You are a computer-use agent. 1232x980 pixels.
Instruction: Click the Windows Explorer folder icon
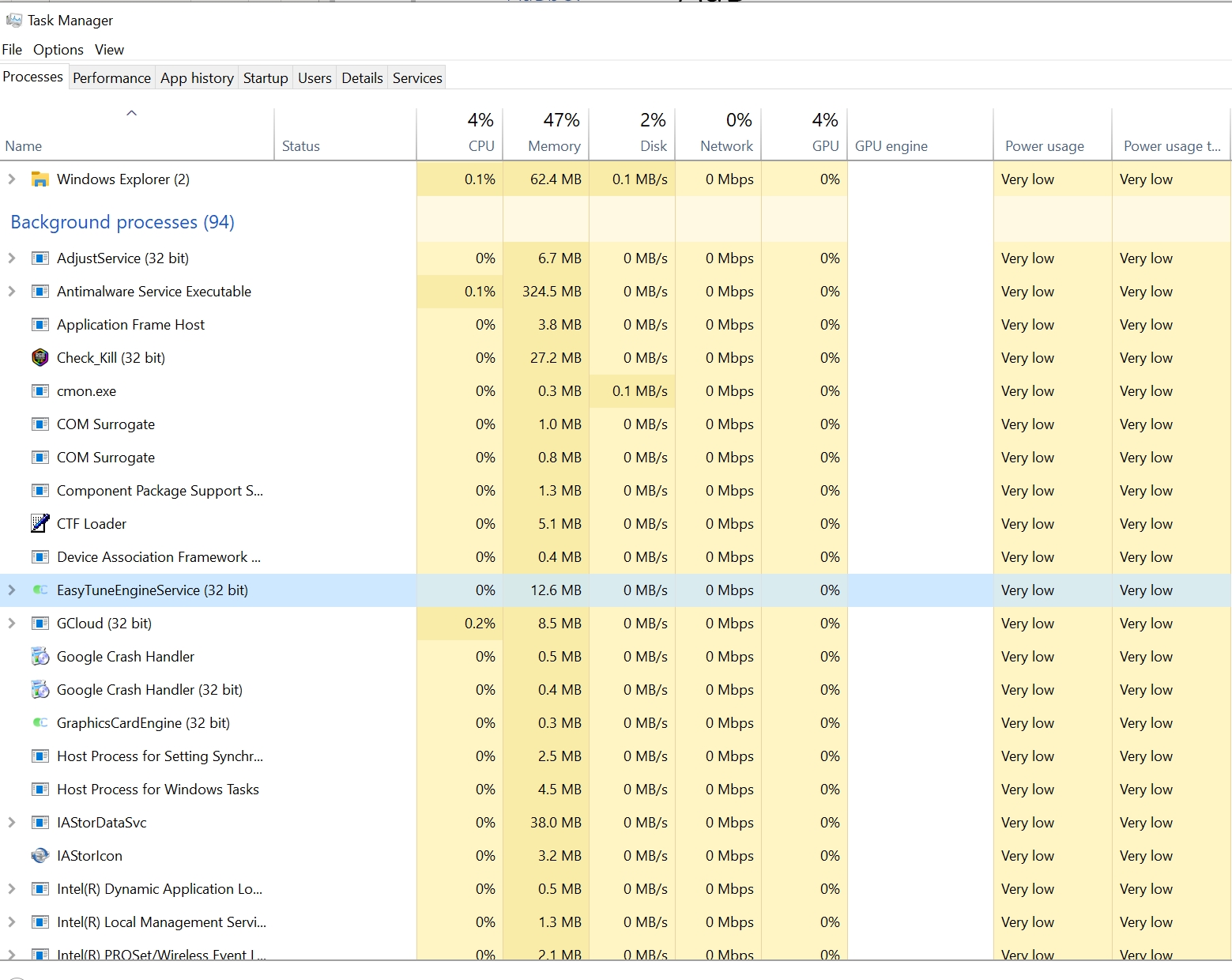coord(40,179)
